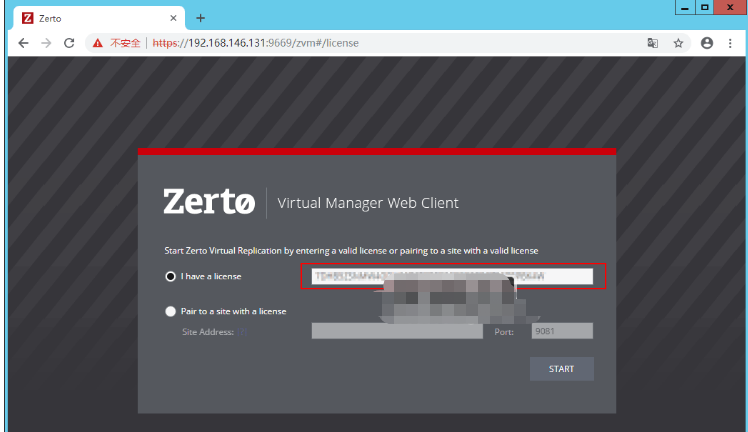Click the browser back arrow
The image size is (748, 432).
pos(23,43)
